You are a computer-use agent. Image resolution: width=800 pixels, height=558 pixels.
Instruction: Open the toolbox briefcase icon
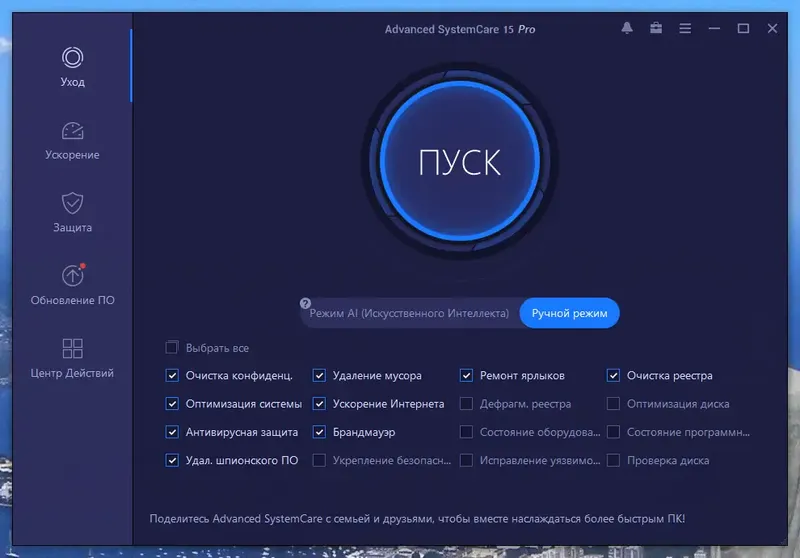(656, 29)
